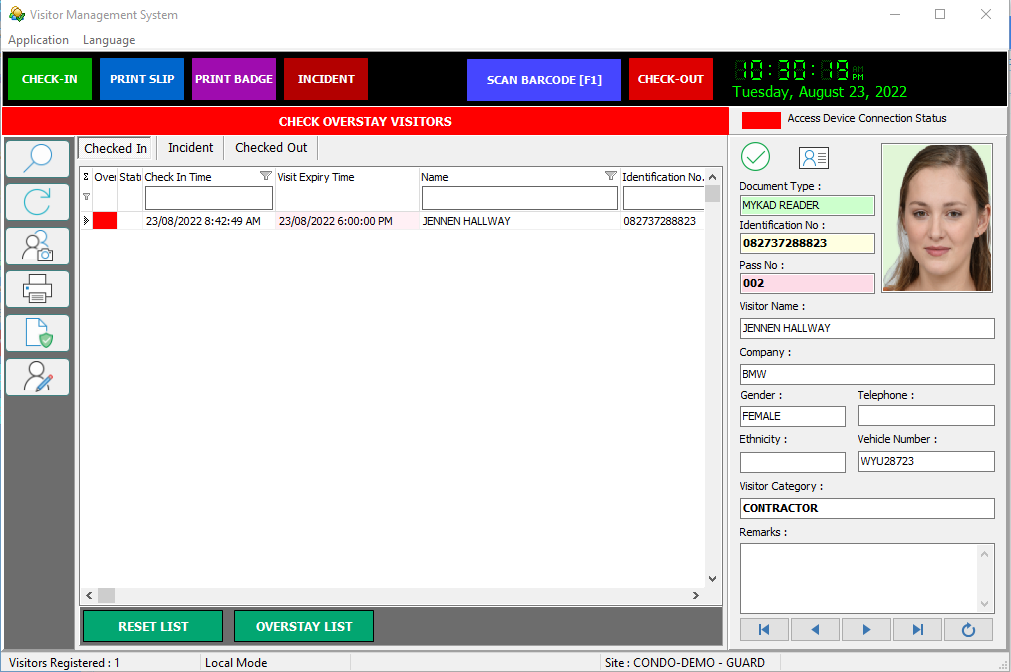1011x672 pixels.
Task: Open the Name column filter dropdown
Action: [x=610, y=177]
